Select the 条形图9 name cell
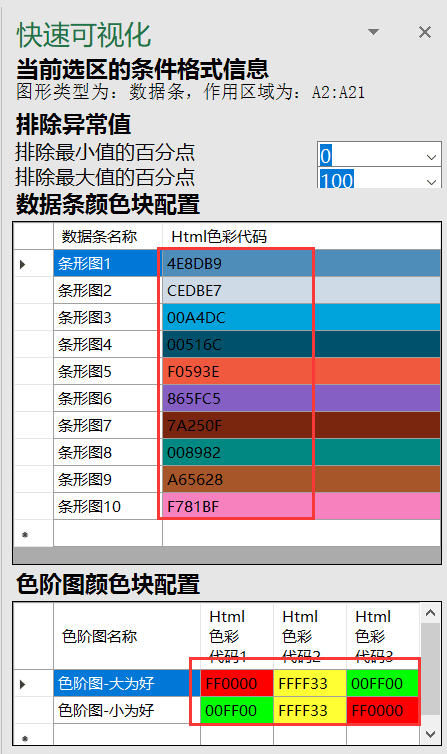This screenshot has height=754, width=447. [x=108, y=479]
